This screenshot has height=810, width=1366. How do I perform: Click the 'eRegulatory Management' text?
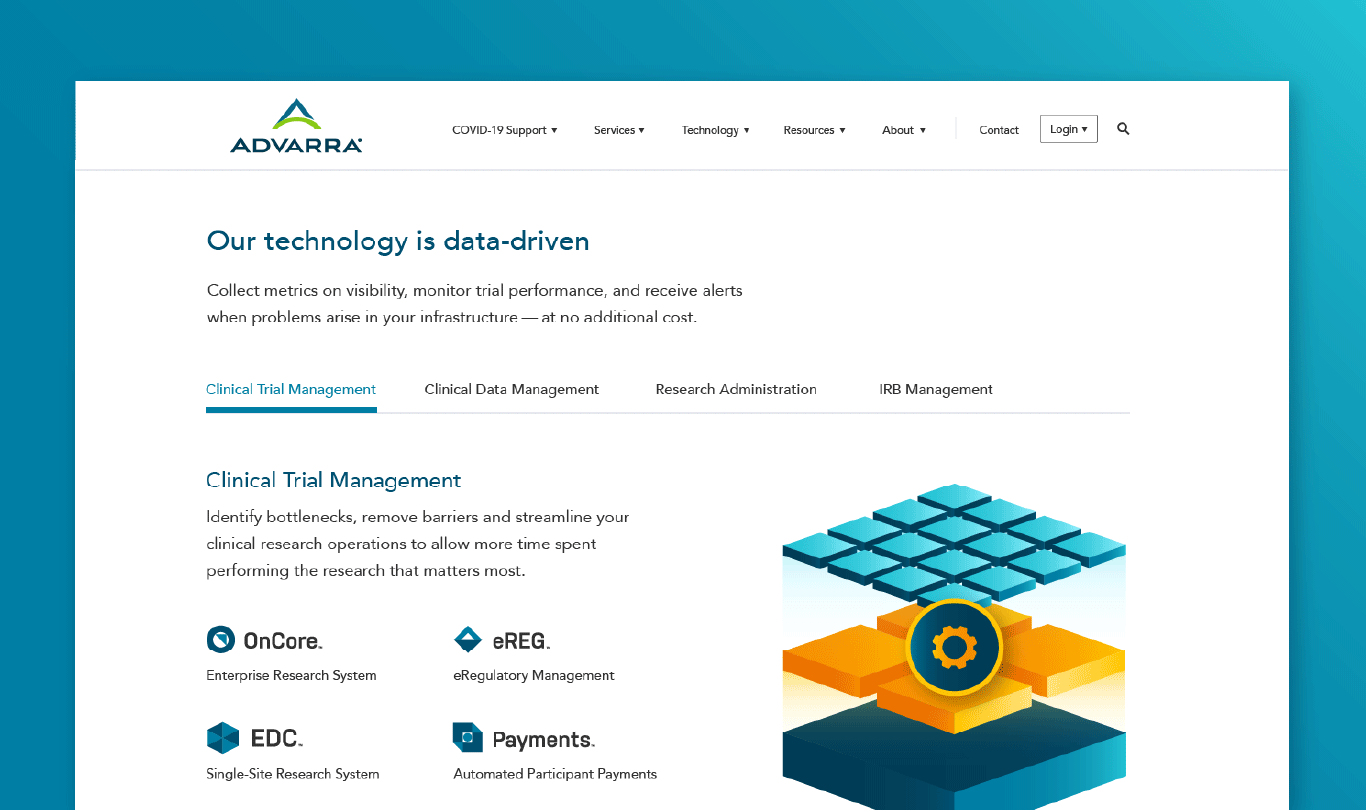(534, 675)
